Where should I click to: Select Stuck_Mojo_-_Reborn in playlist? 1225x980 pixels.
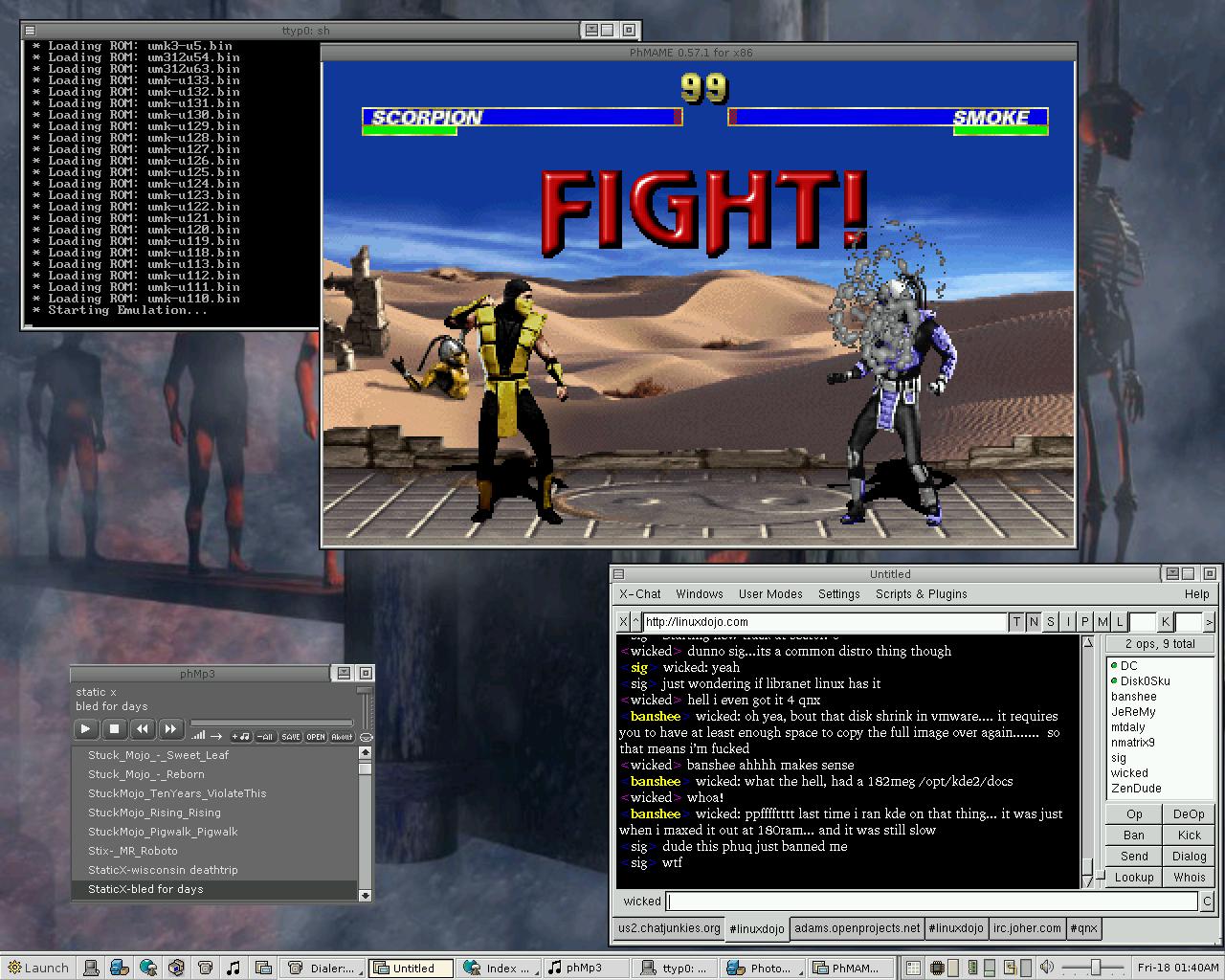214,774
